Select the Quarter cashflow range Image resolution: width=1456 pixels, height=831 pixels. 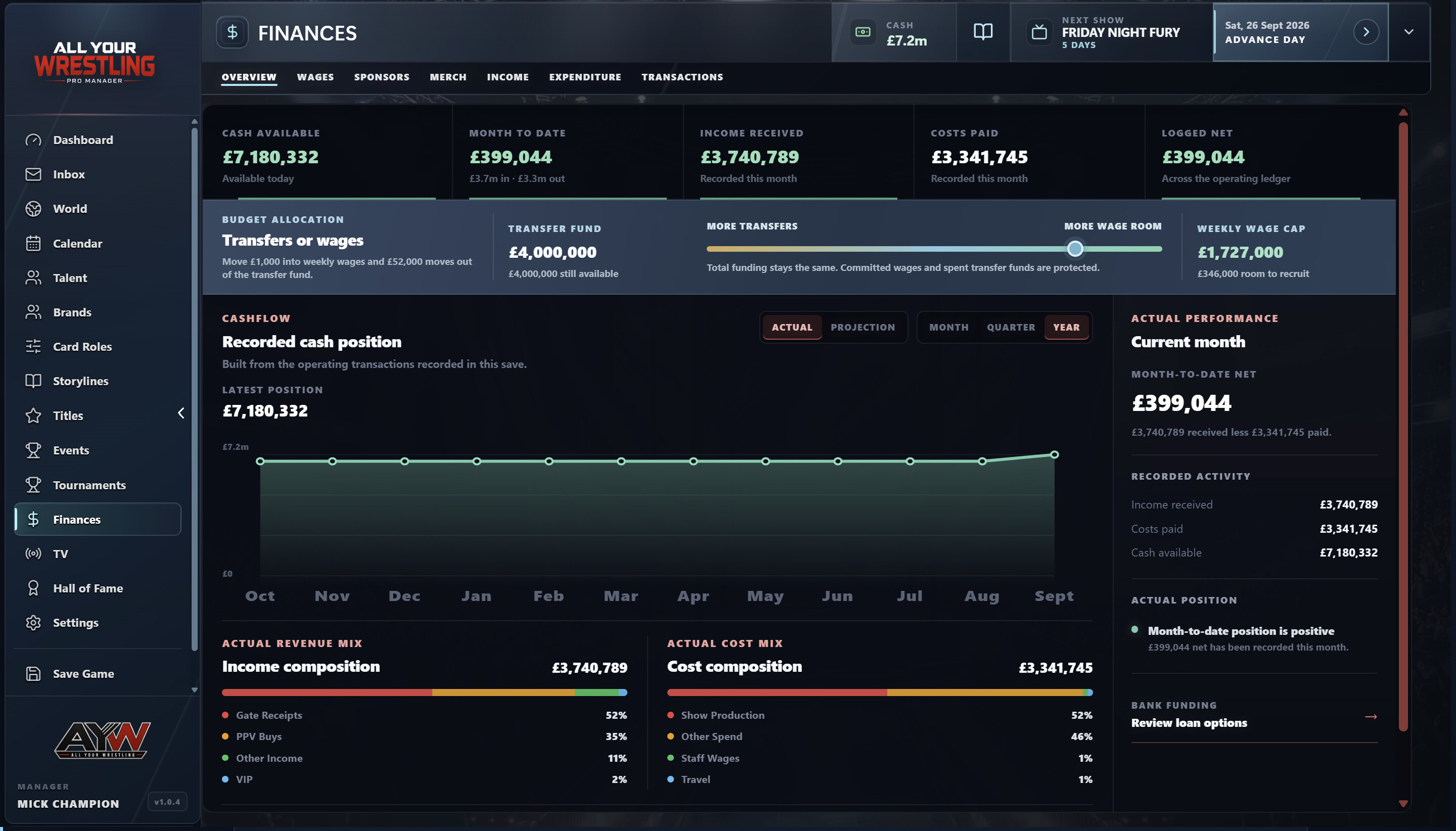(x=1011, y=327)
